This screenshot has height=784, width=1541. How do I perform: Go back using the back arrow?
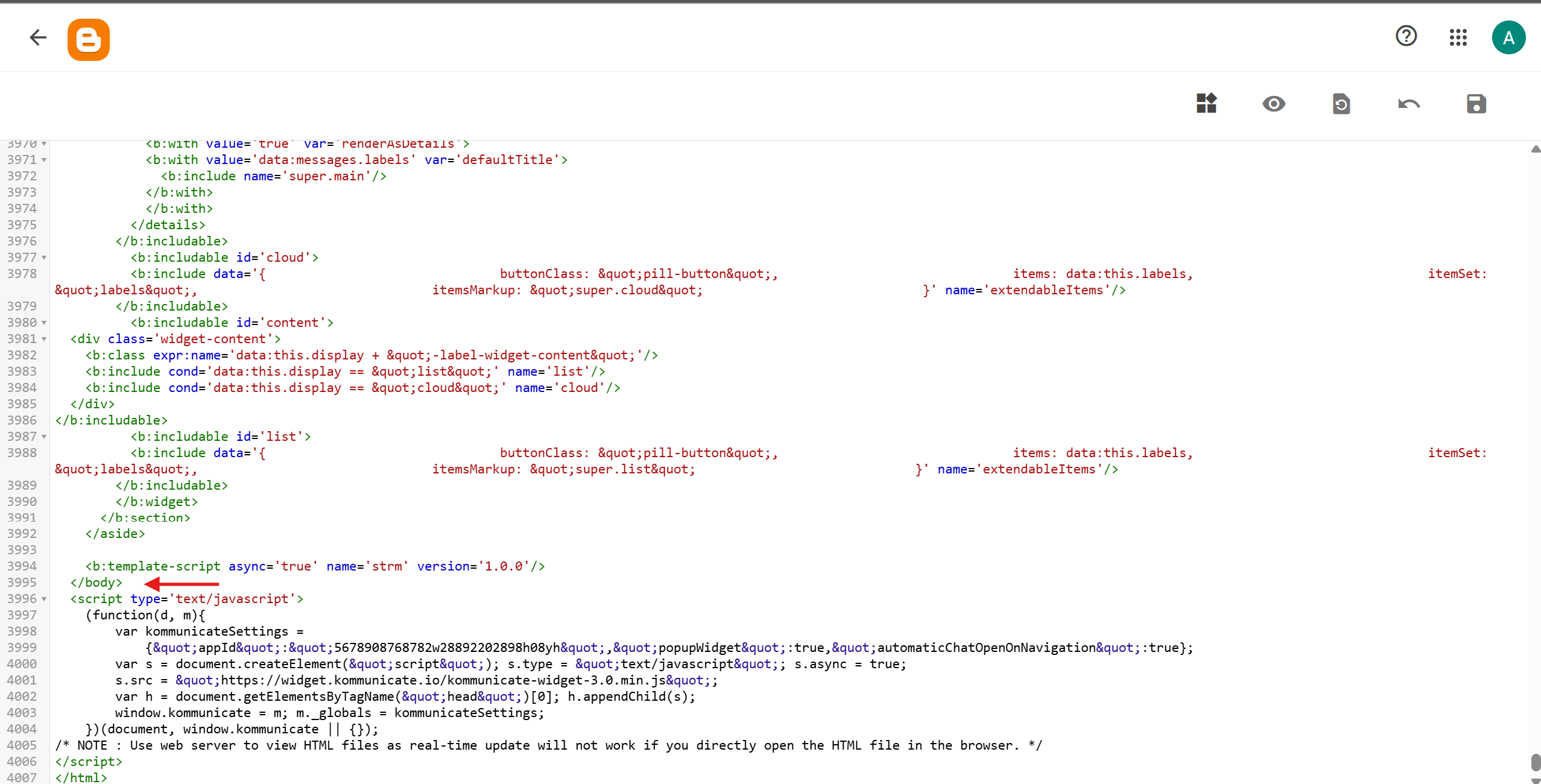coord(38,37)
